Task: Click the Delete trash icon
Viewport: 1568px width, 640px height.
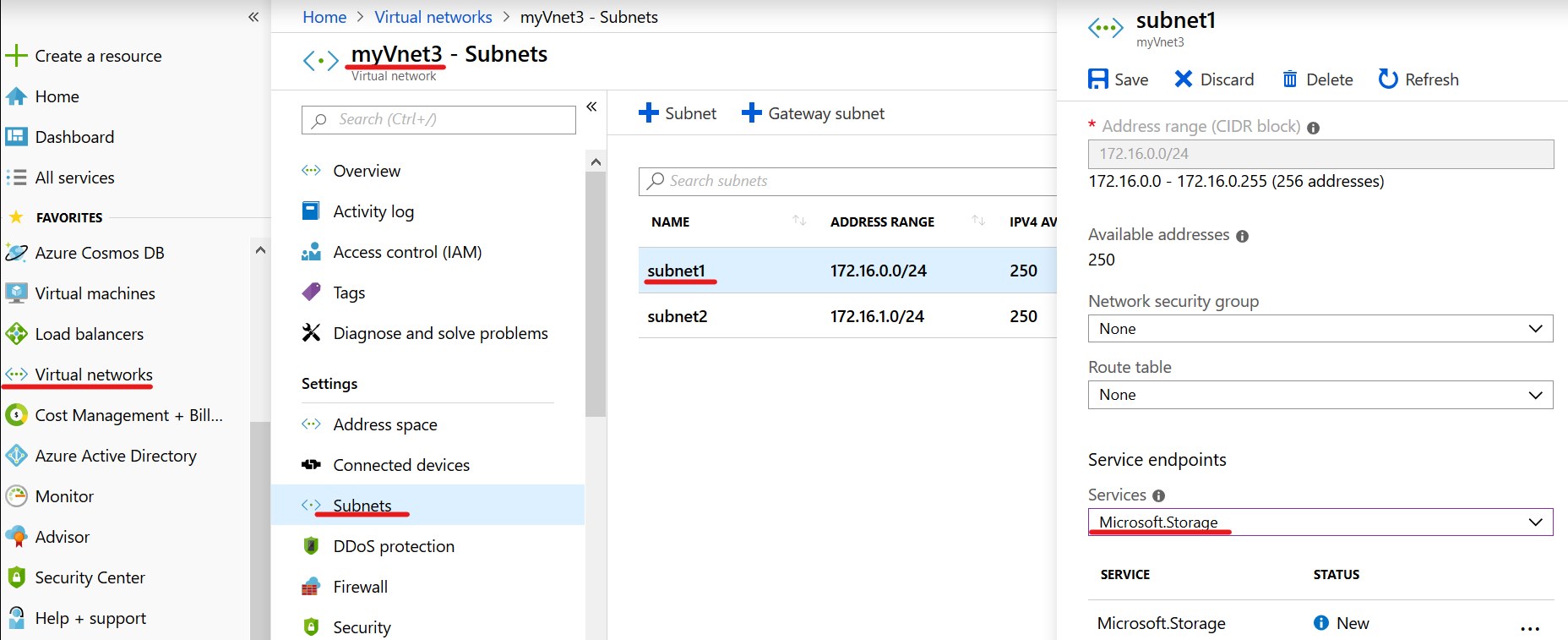Action: pos(1290,79)
